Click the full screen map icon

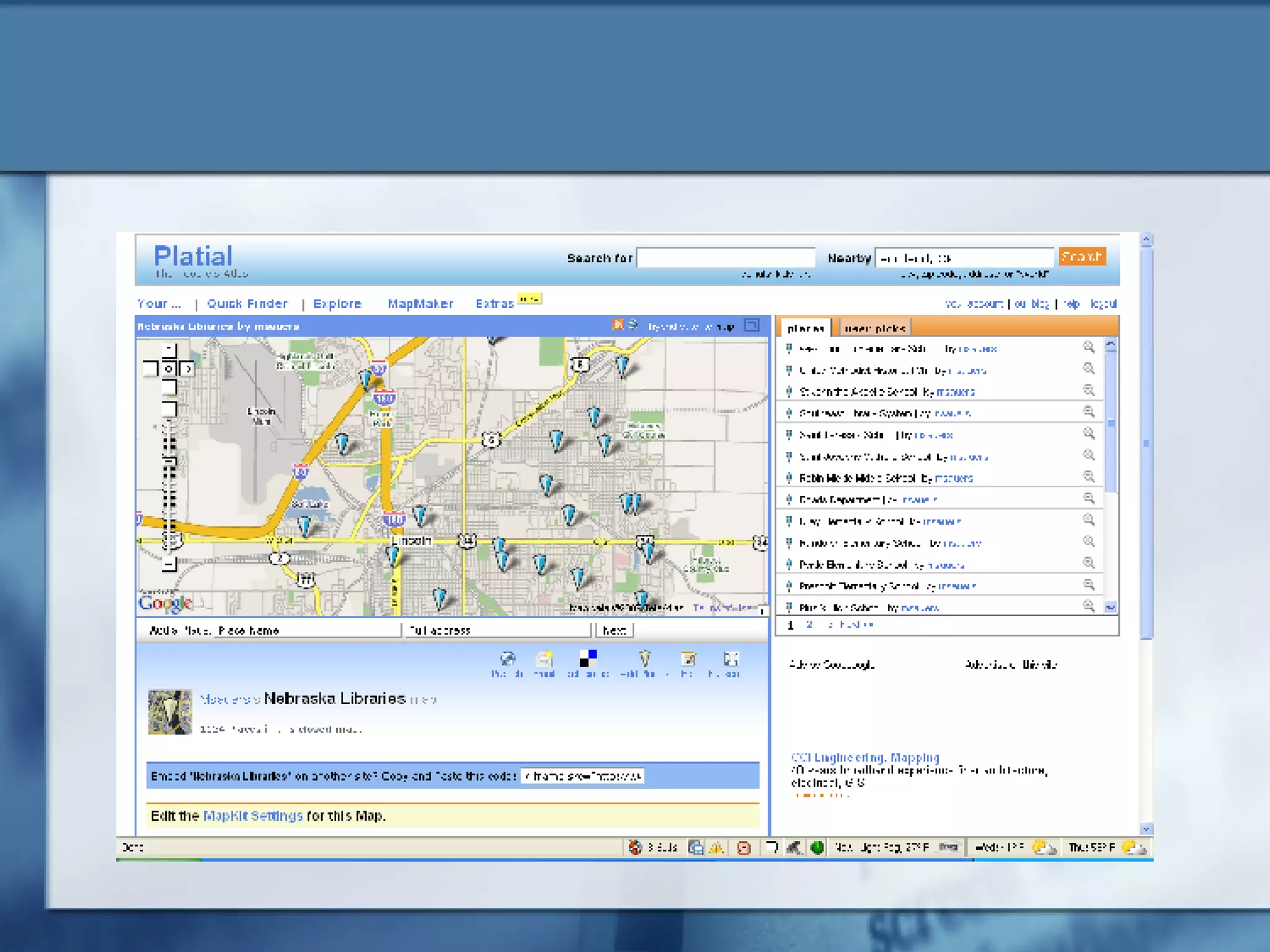click(x=730, y=659)
